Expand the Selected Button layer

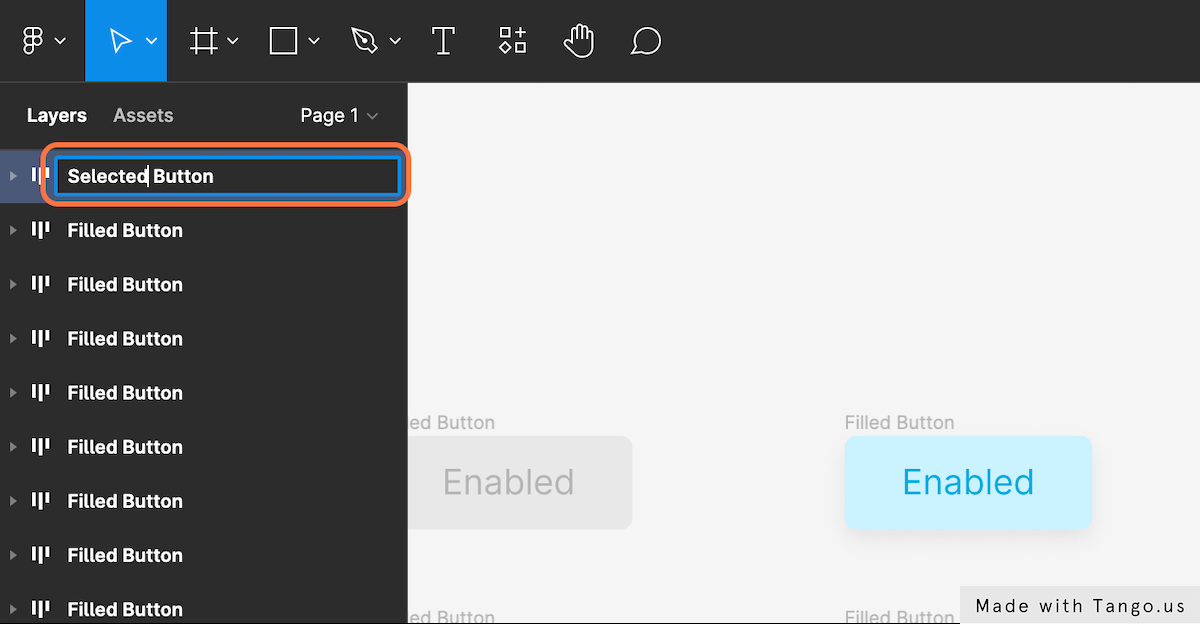click(13, 176)
